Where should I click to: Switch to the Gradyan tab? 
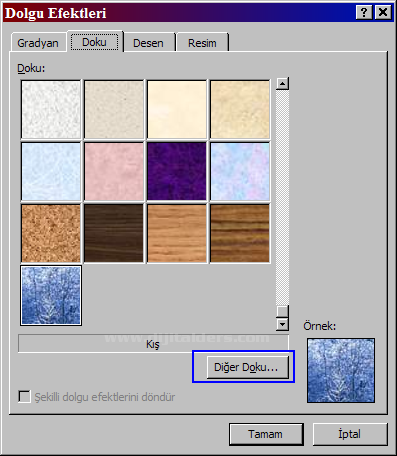(x=38, y=43)
